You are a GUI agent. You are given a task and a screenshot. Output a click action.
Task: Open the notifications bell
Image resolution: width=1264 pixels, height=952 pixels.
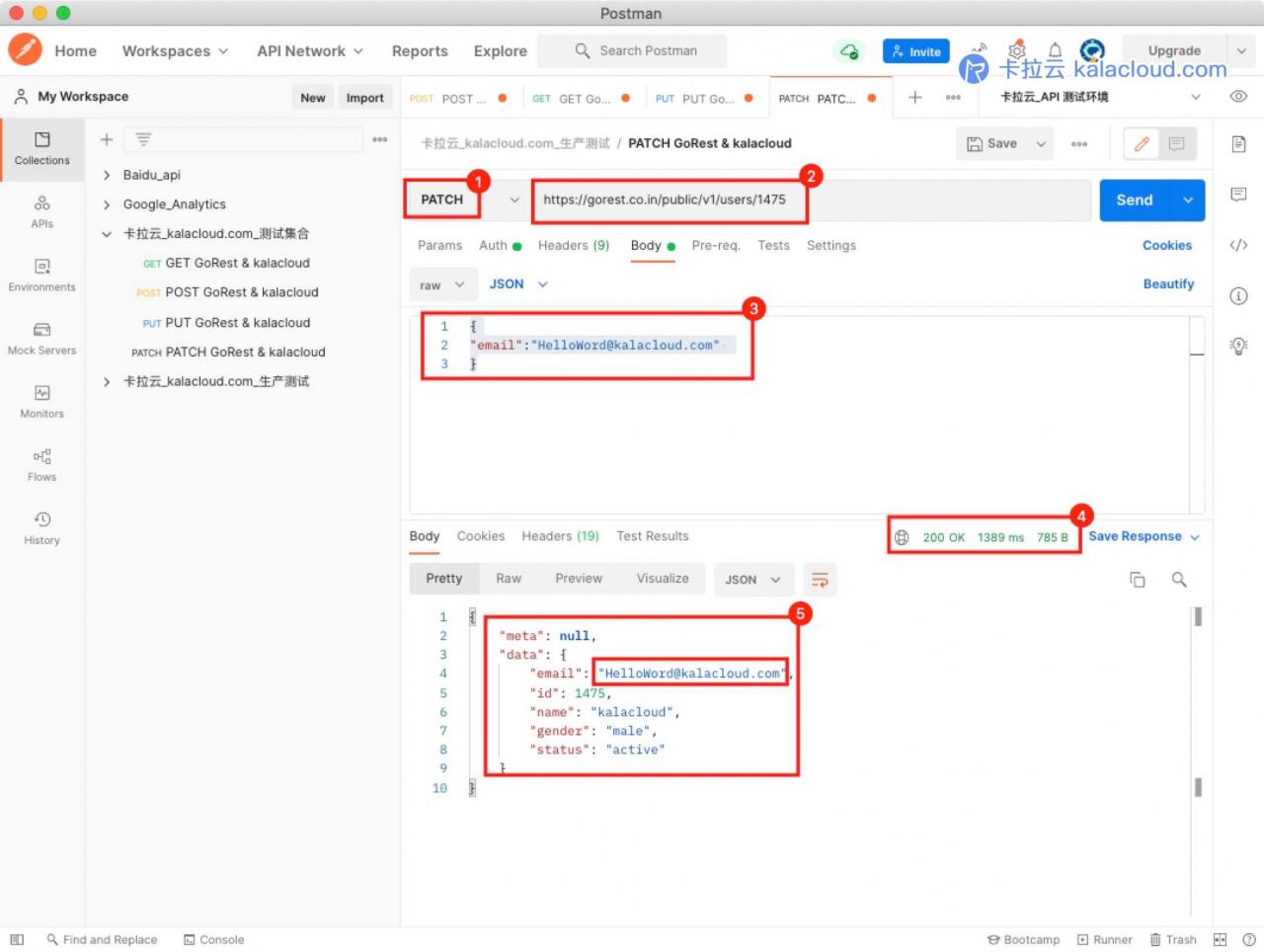1055,50
